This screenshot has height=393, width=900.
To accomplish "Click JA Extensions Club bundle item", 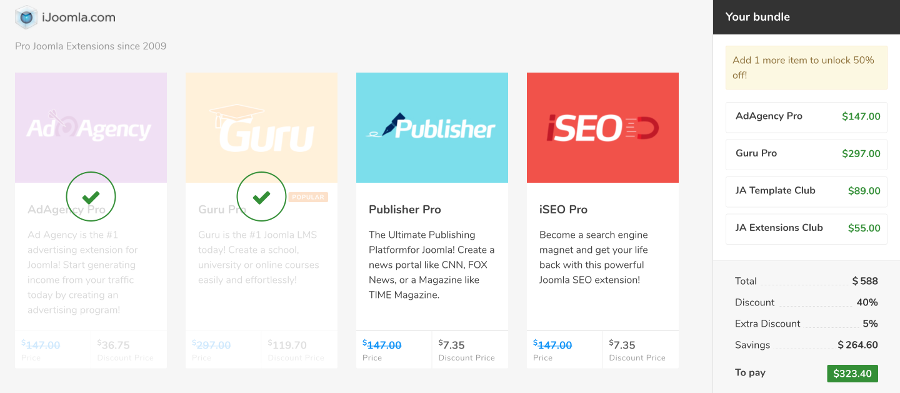I will pos(806,228).
